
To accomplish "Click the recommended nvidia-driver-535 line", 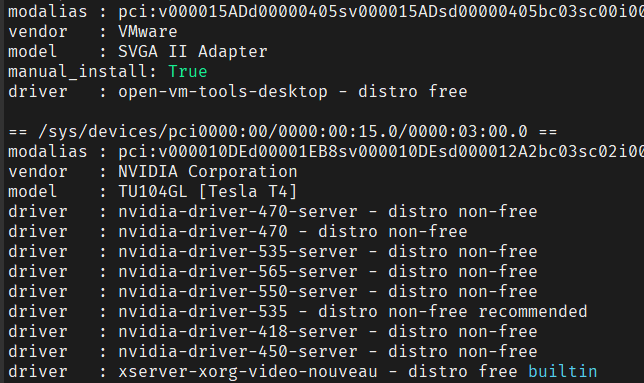I will pos(298,312).
